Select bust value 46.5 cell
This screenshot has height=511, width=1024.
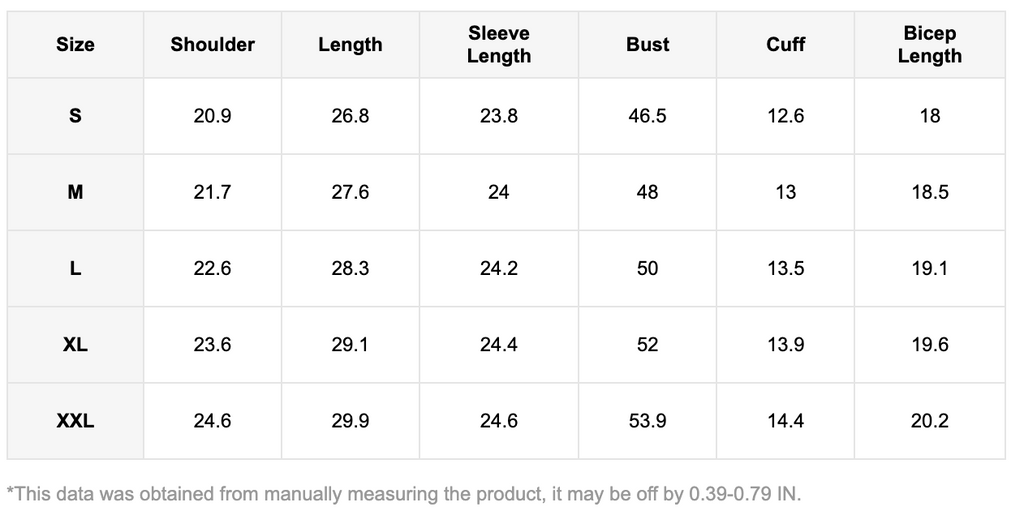click(647, 116)
